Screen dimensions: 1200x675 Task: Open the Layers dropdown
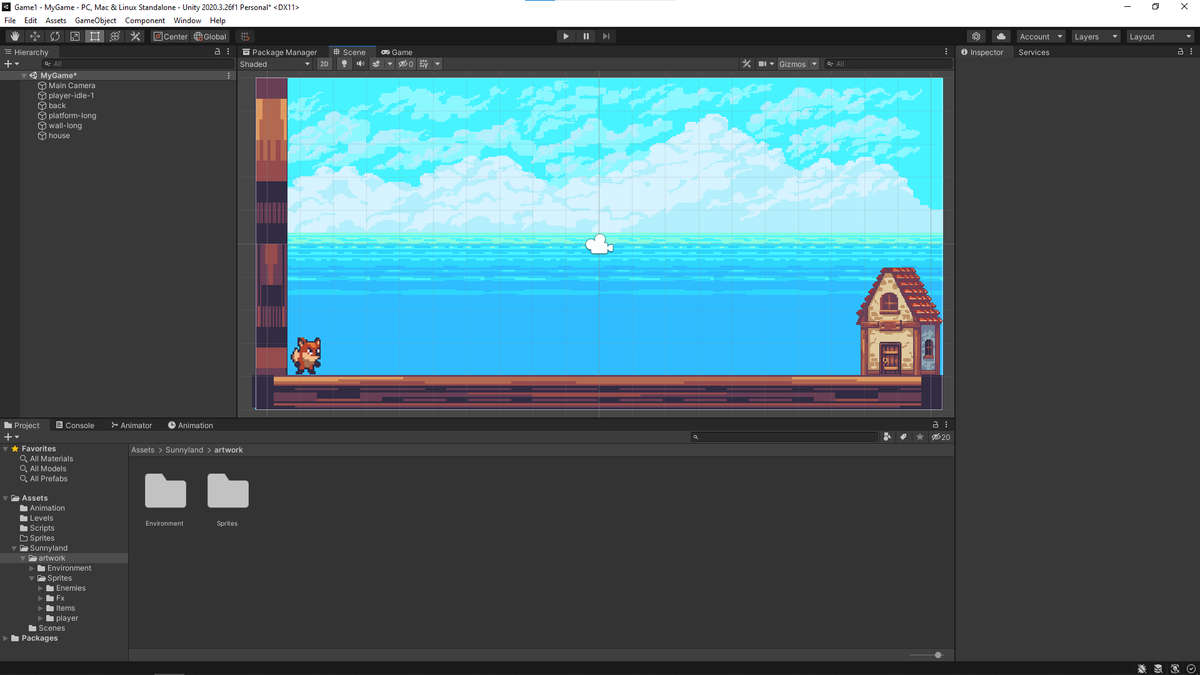point(1095,36)
